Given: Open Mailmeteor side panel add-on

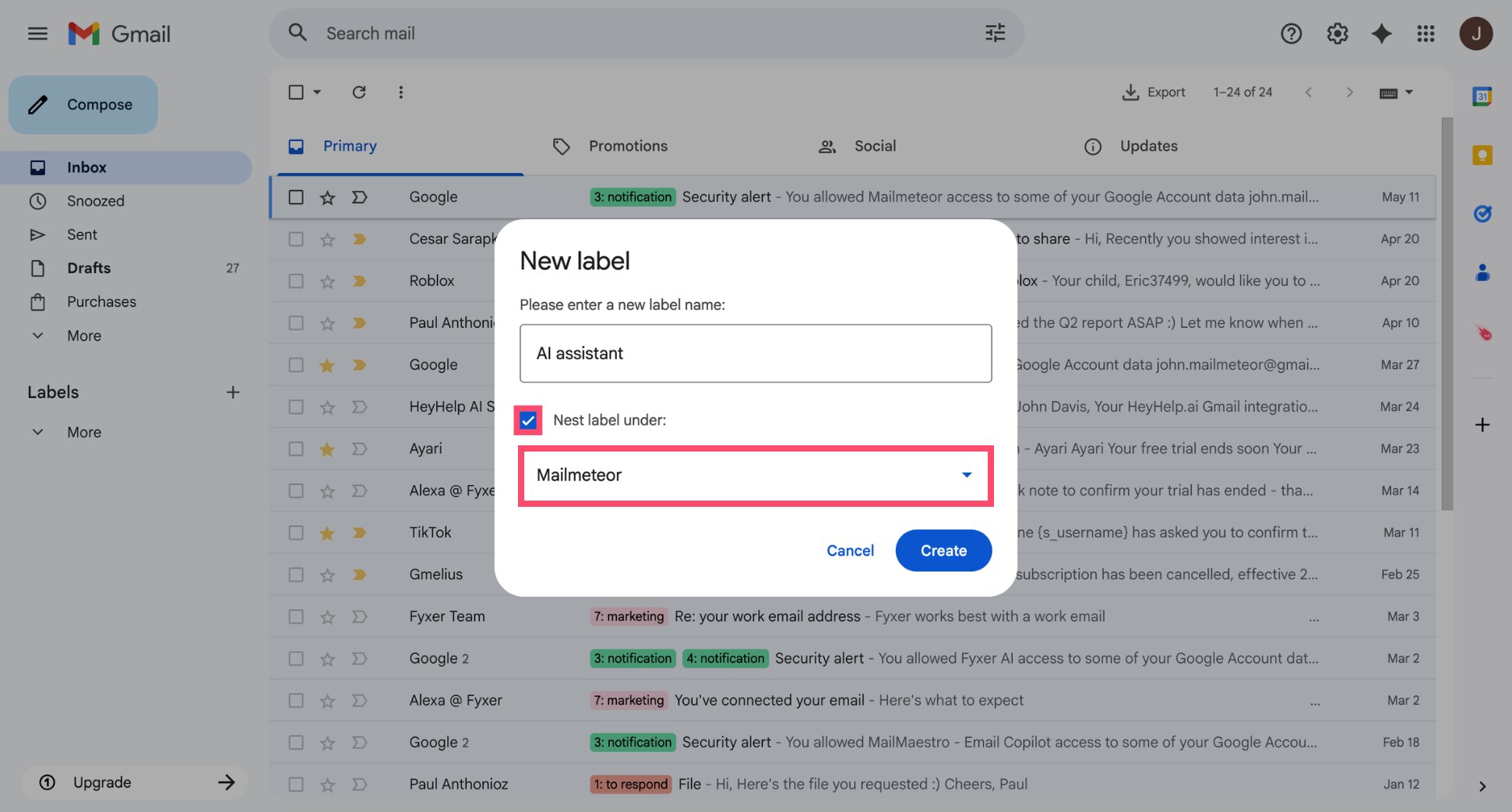Looking at the screenshot, I should [x=1482, y=332].
